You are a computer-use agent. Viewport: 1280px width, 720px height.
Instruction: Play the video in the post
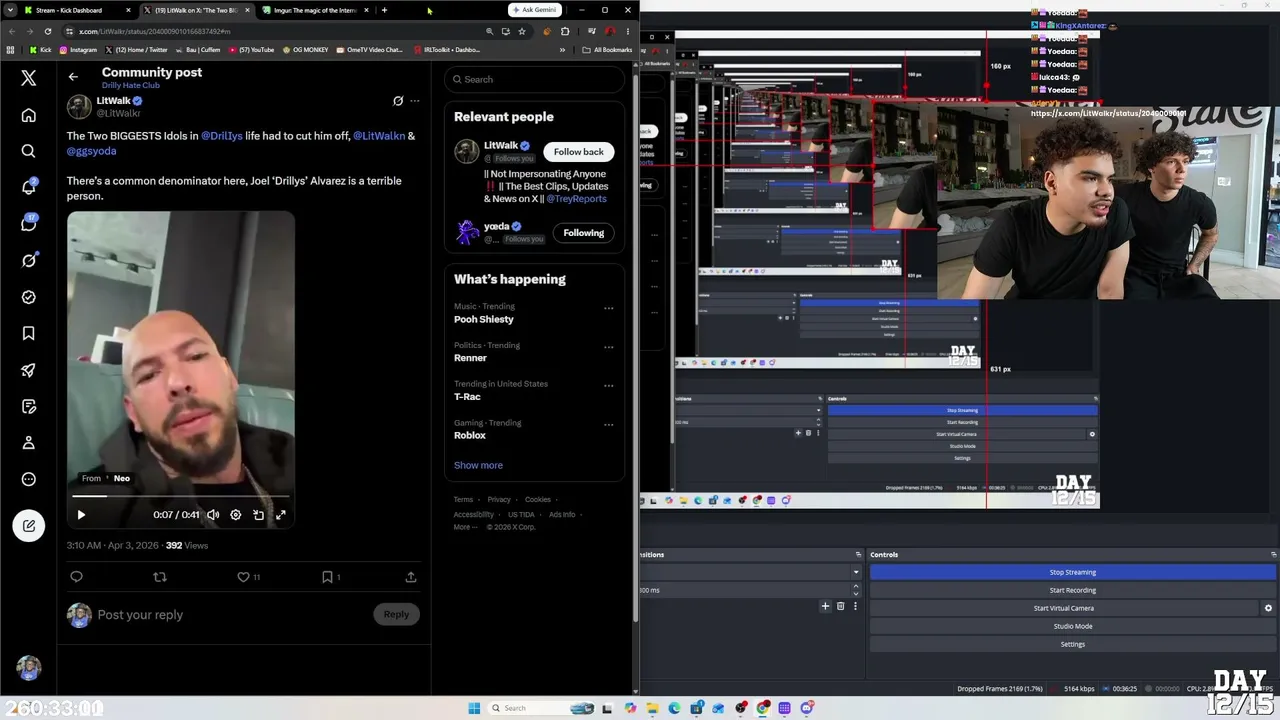coord(81,515)
